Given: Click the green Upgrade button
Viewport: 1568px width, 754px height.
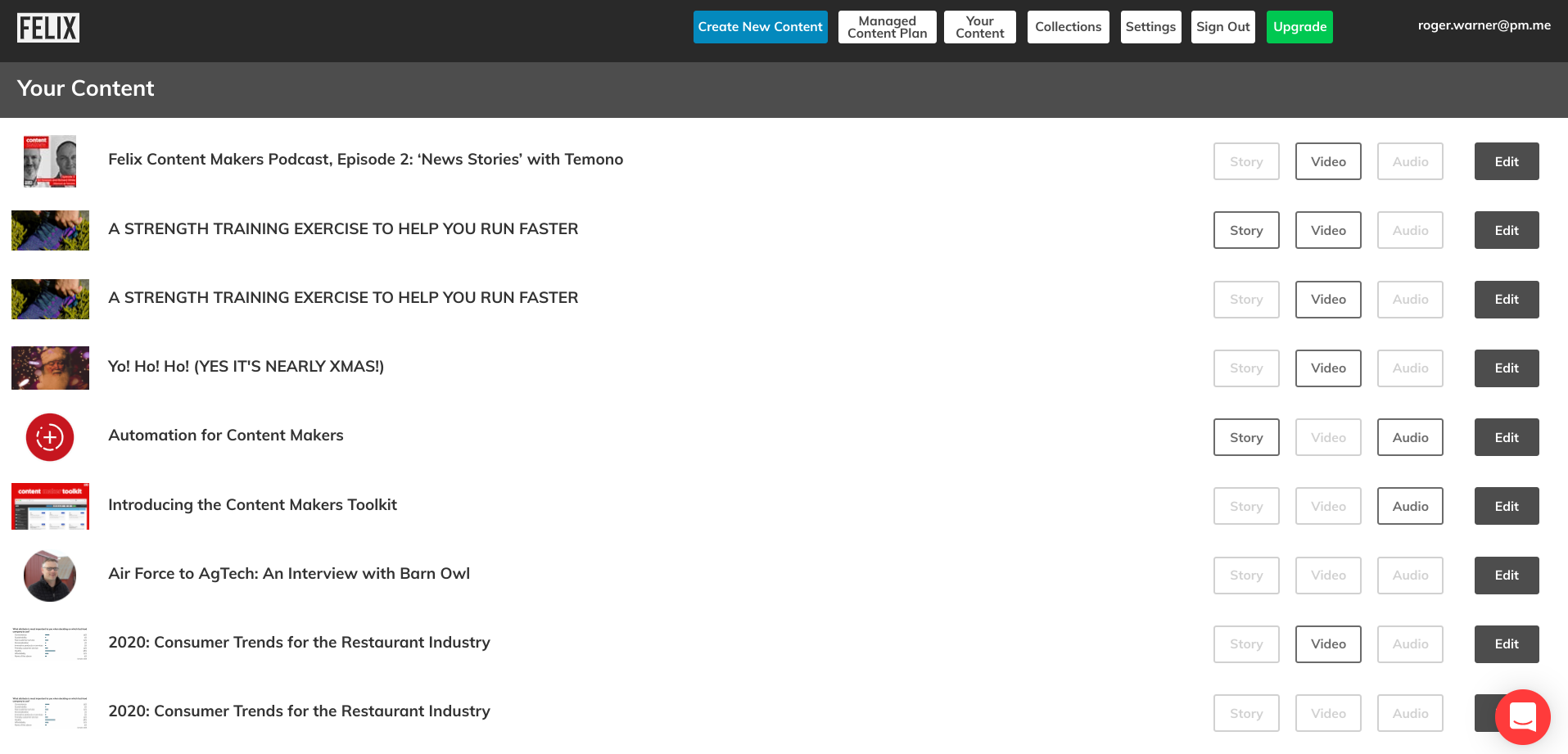Looking at the screenshot, I should pos(1299,27).
